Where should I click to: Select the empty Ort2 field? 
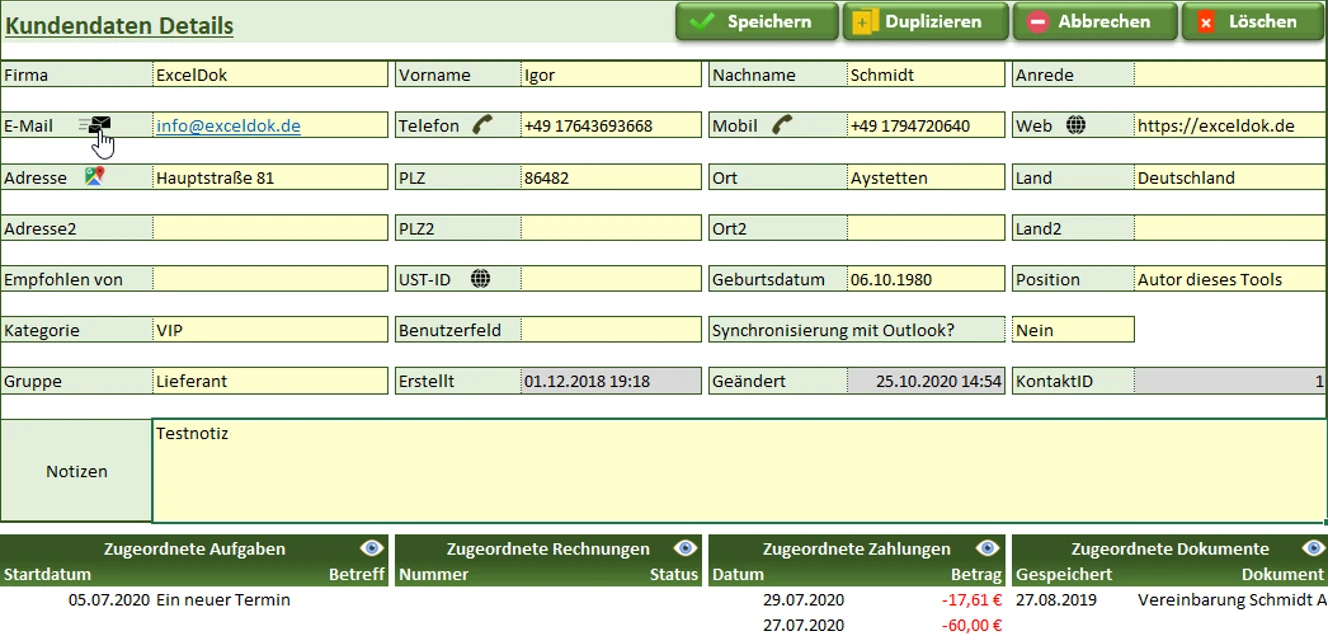click(x=926, y=229)
